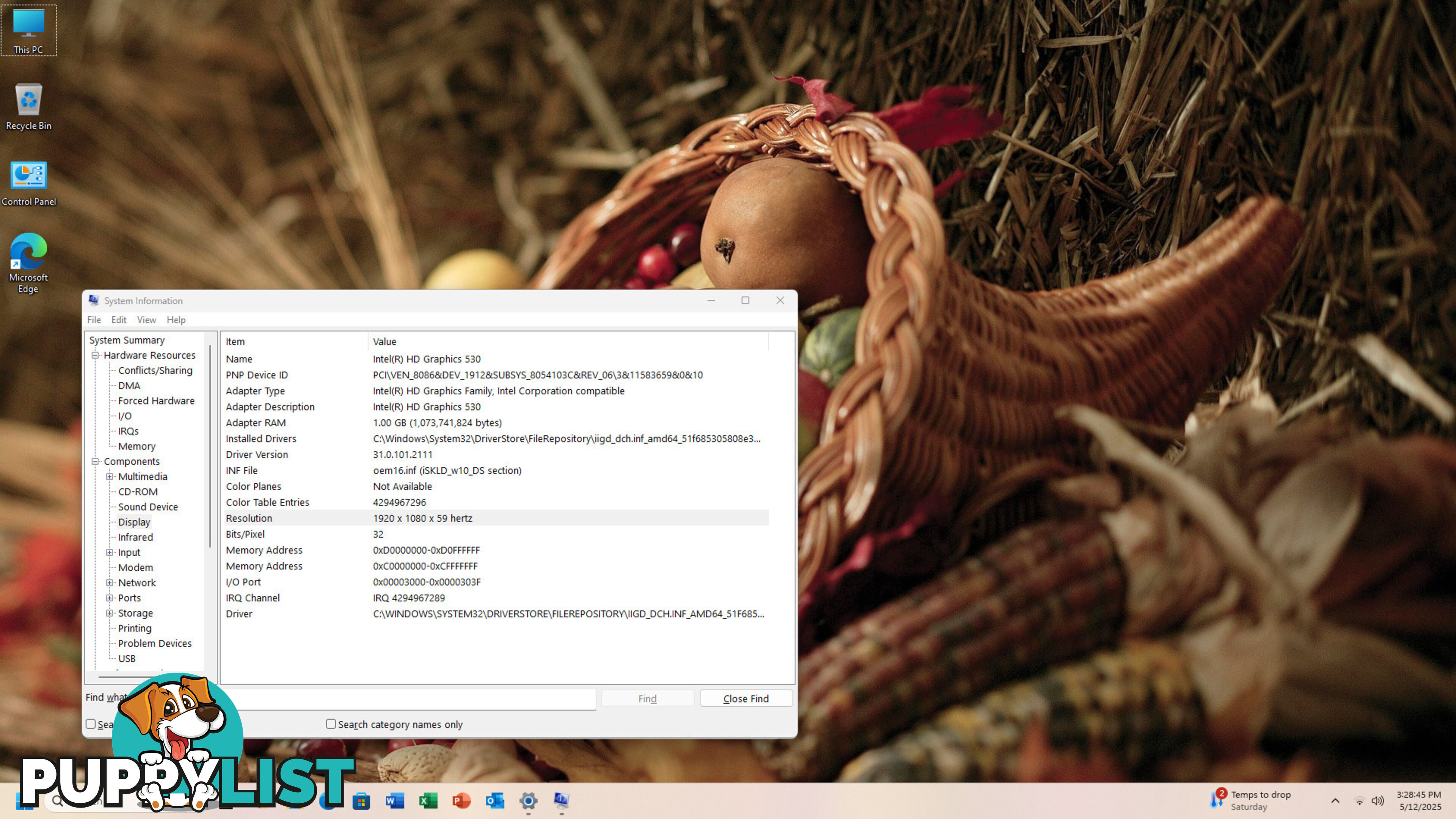Open the clock and date flyout
The width and height of the screenshot is (1456, 819).
coord(1419,801)
